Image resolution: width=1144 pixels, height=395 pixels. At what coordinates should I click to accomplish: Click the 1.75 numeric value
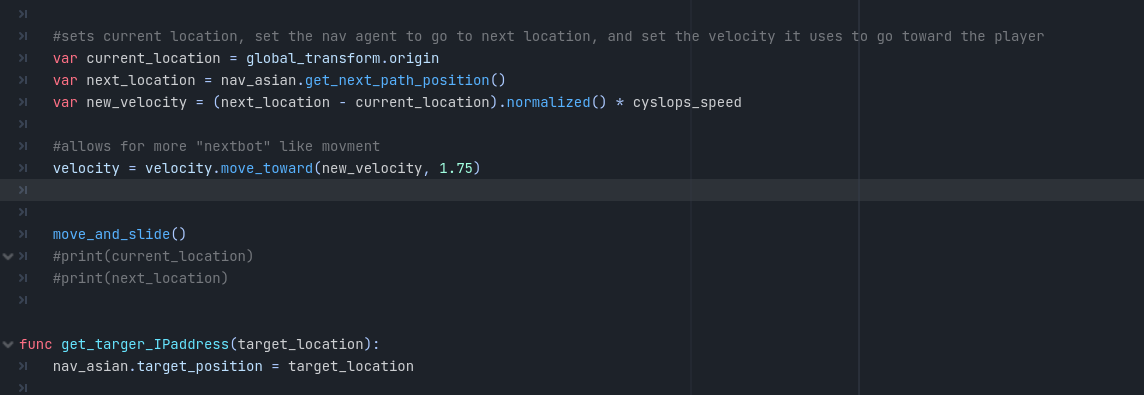tap(456, 168)
